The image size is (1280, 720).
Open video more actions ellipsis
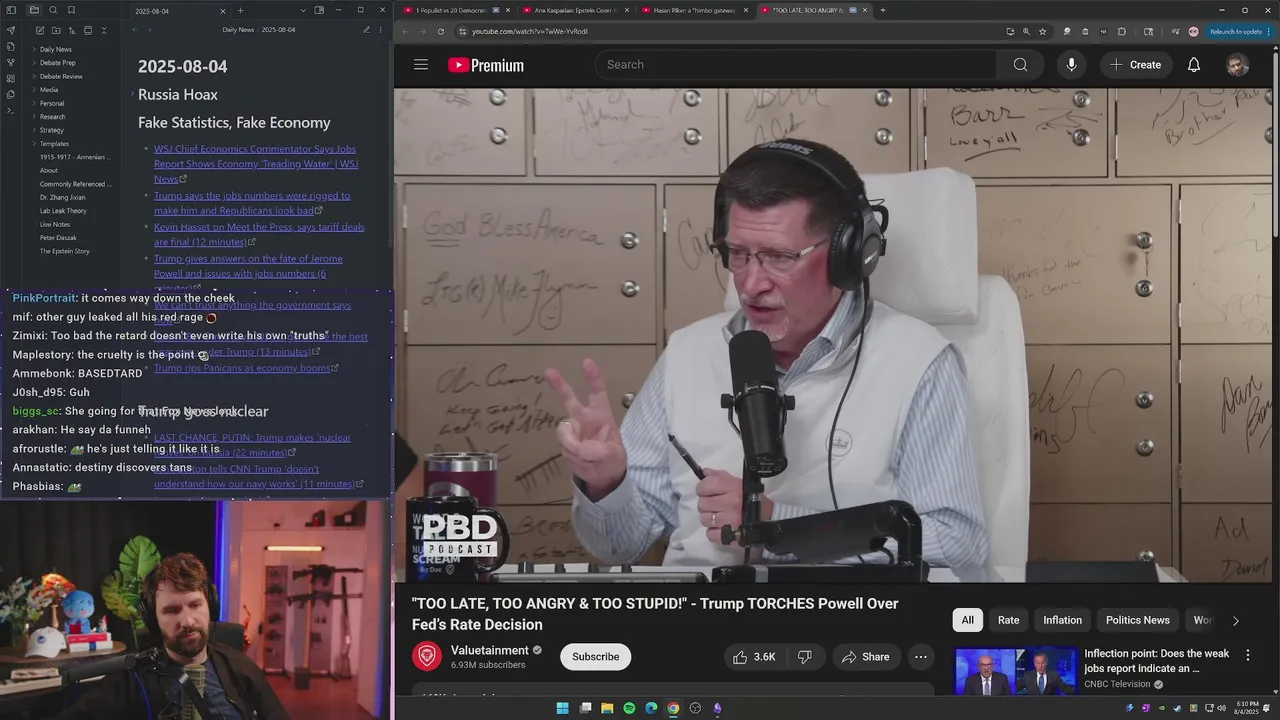coord(920,657)
